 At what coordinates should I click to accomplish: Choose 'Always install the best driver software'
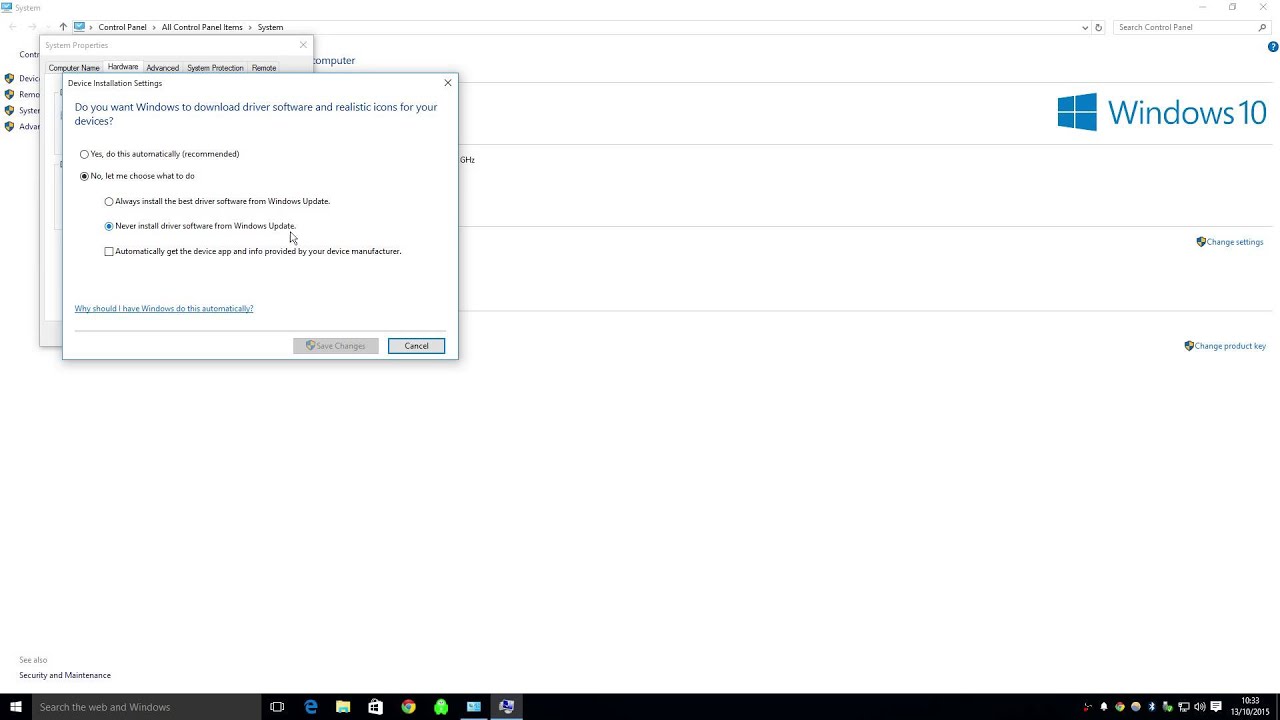[217, 201]
